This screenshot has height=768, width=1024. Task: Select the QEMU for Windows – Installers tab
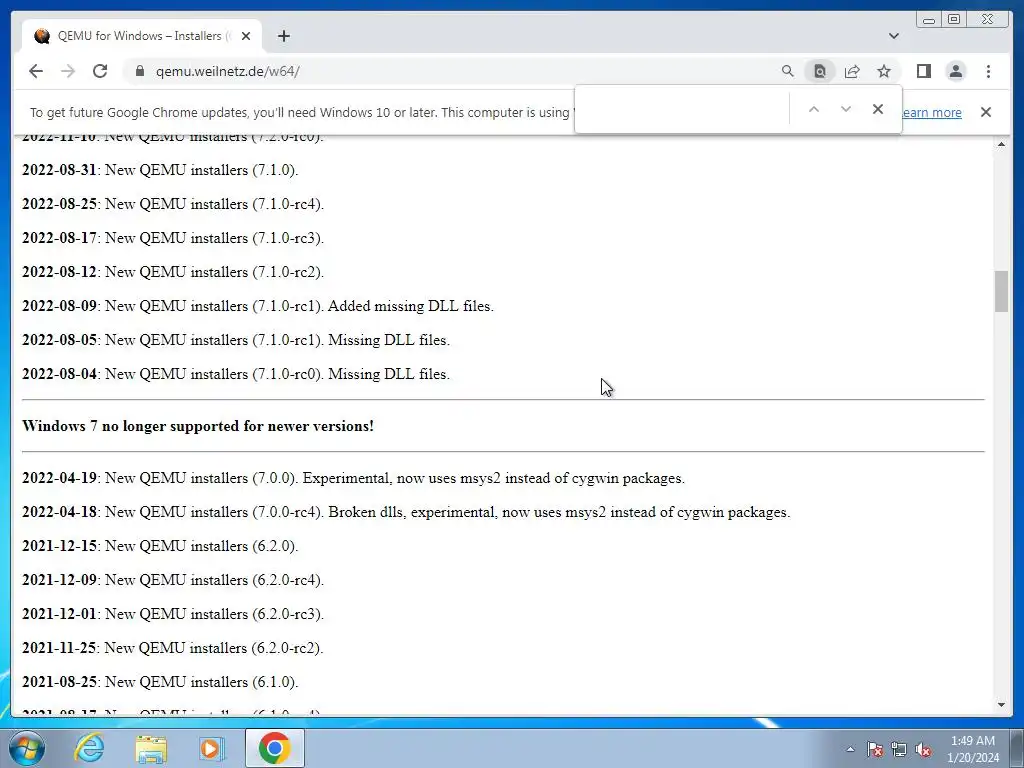(x=142, y=36)
